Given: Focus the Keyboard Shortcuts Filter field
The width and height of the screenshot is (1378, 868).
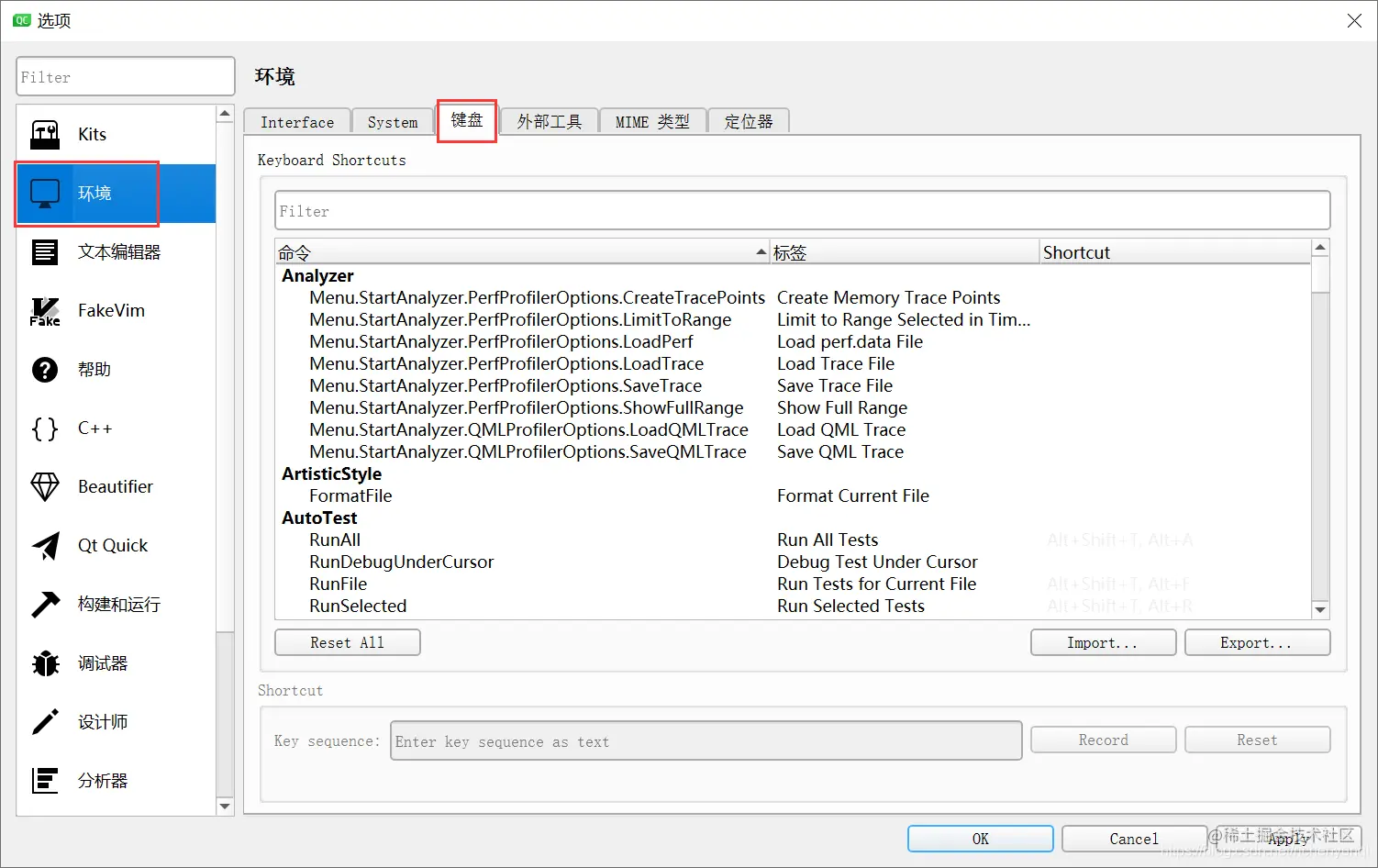Looking at the screenshot, I should [x=802, y=211].
